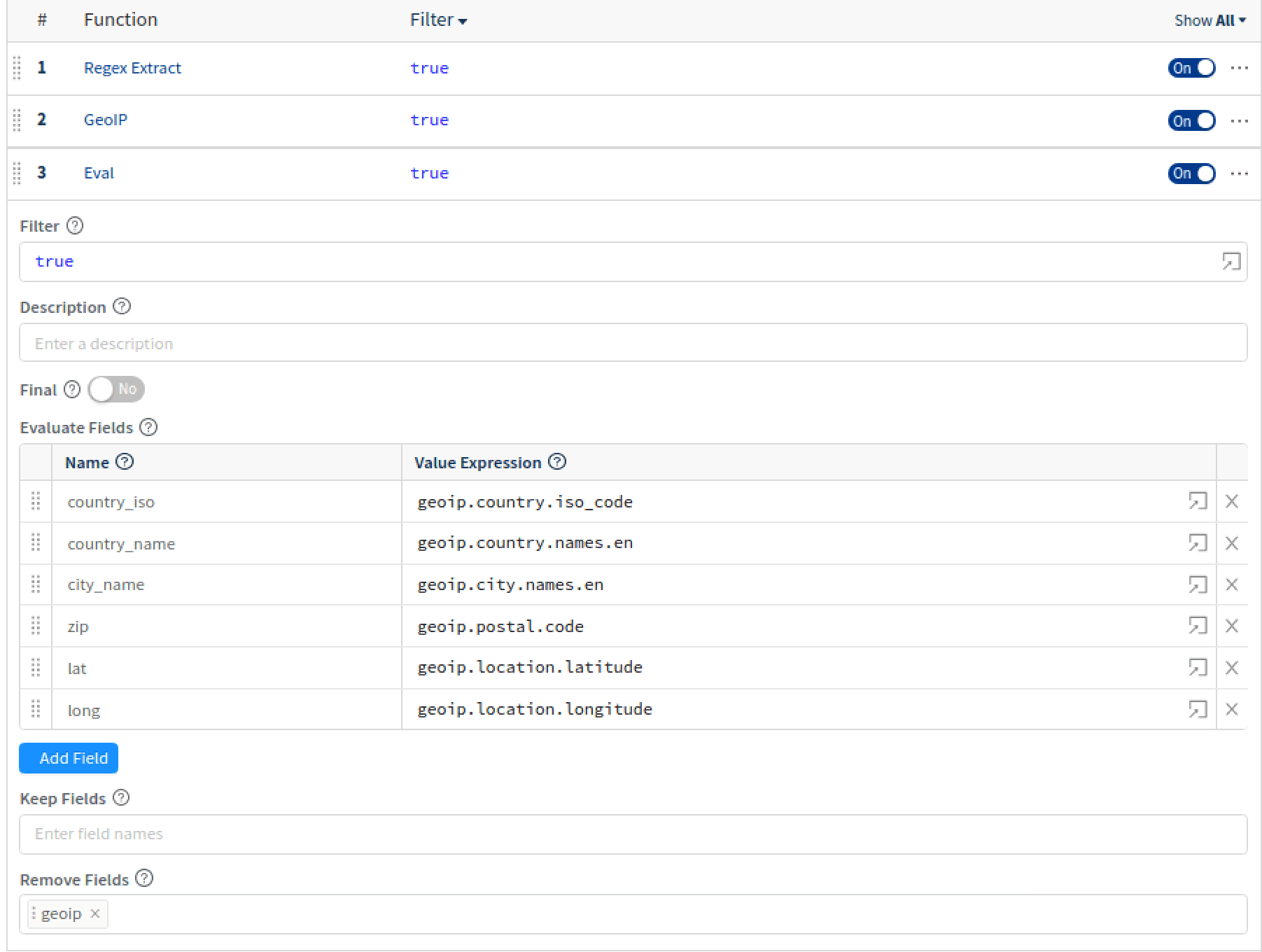Image resolution: width=1262 pixels, height=952 pixels.
Task: Open the GeoIP function settings
Action: click(x=106, y=120)
